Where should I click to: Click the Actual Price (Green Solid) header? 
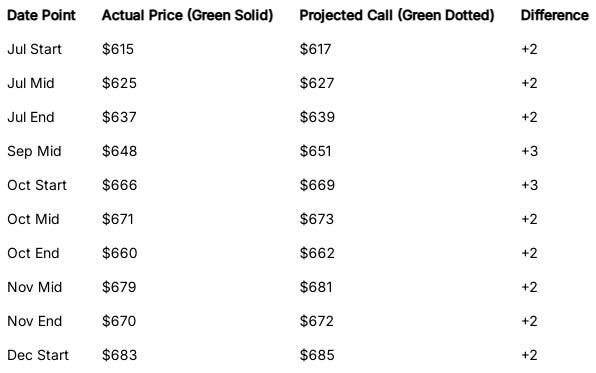tap(187, 15)
